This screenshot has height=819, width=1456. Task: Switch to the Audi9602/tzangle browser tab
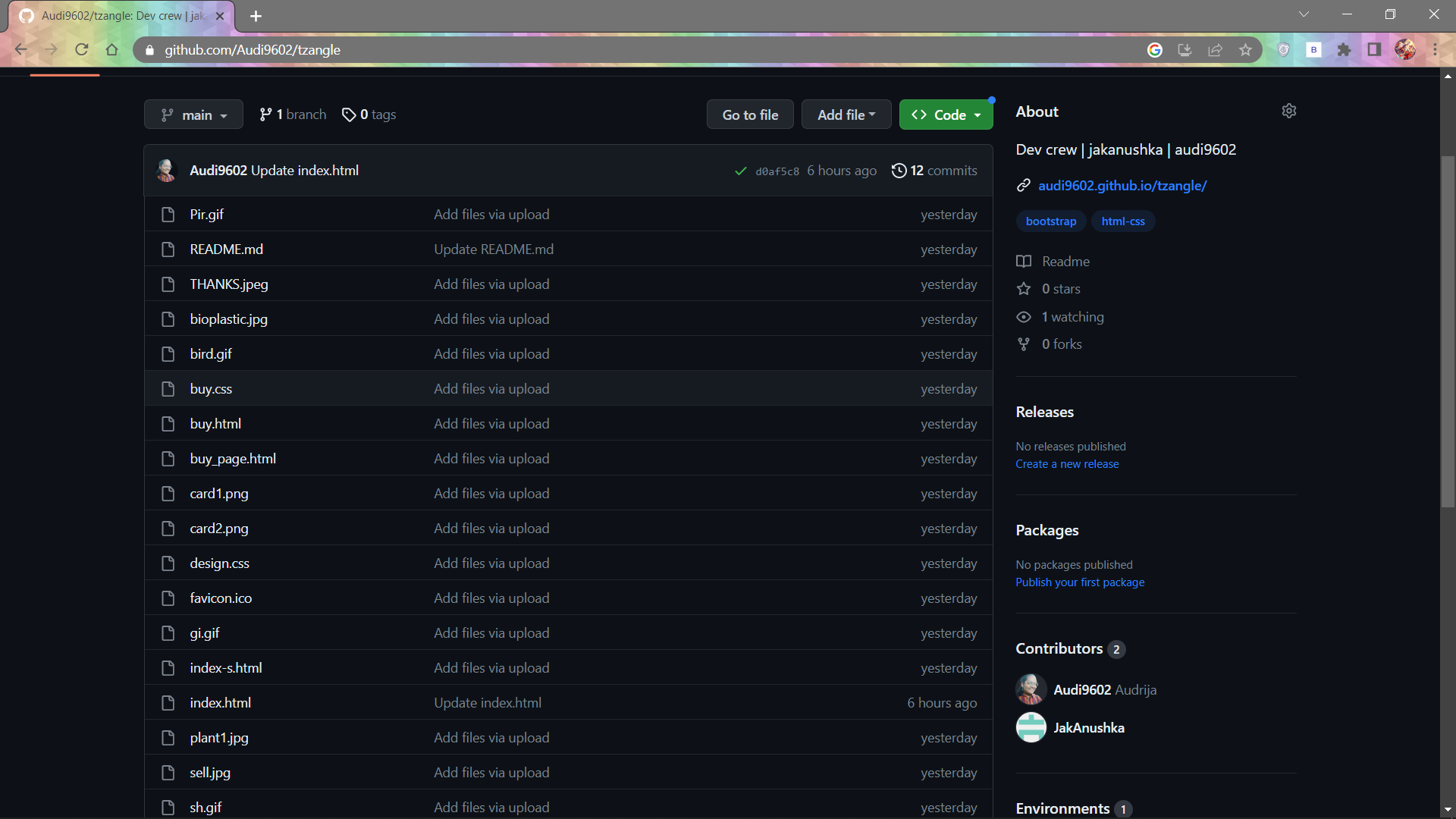(x=121, y=16)
